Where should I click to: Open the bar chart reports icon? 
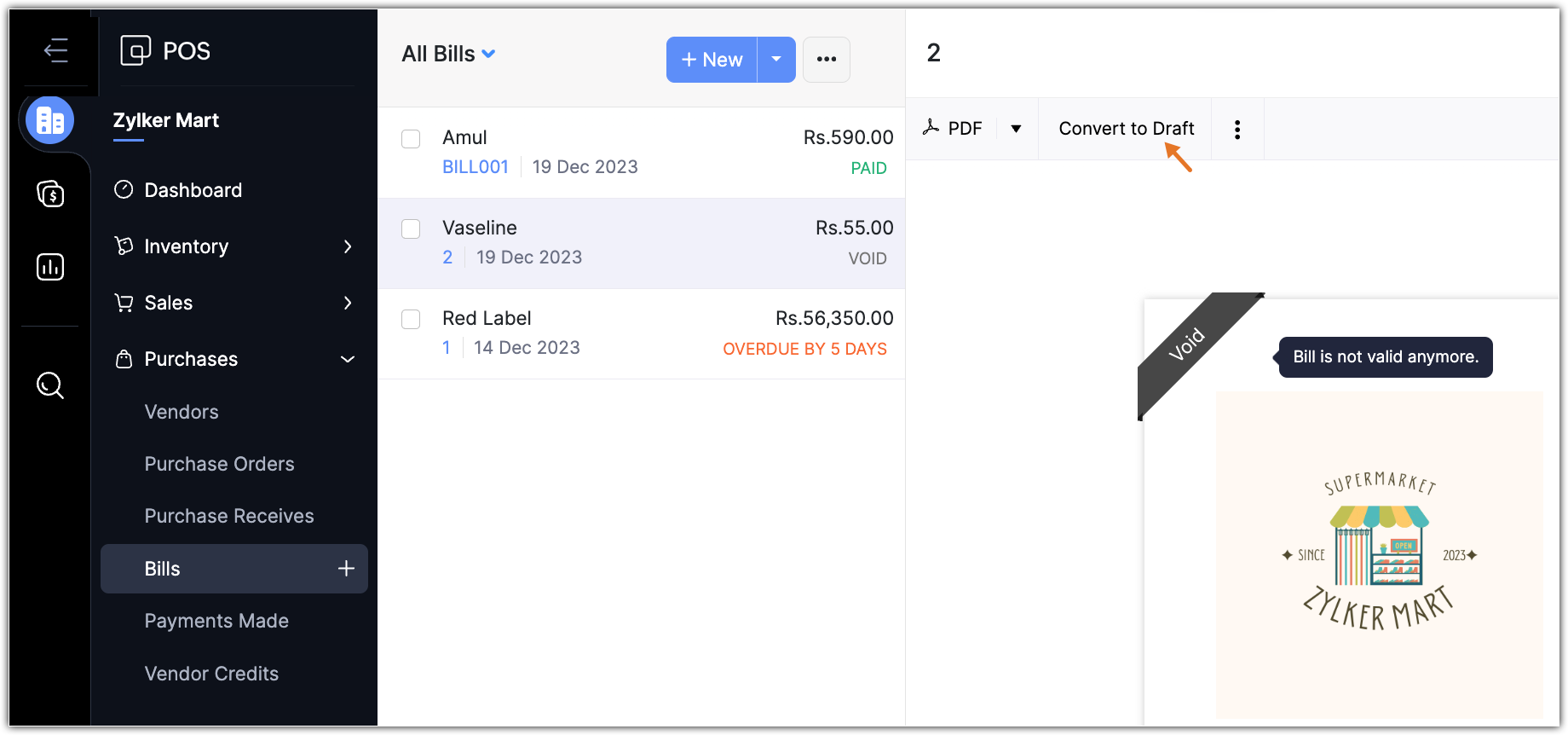(50, 267)
